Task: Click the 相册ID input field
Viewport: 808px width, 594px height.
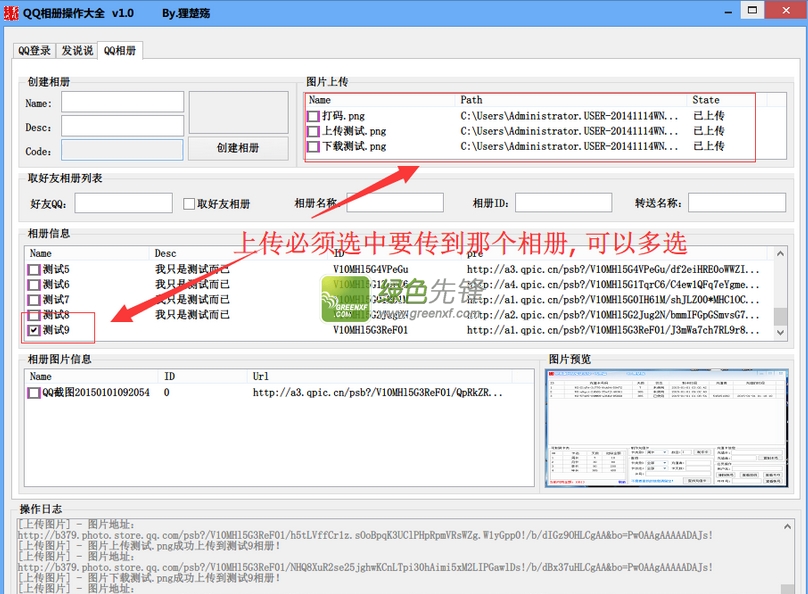Action: tap(564, 202)
